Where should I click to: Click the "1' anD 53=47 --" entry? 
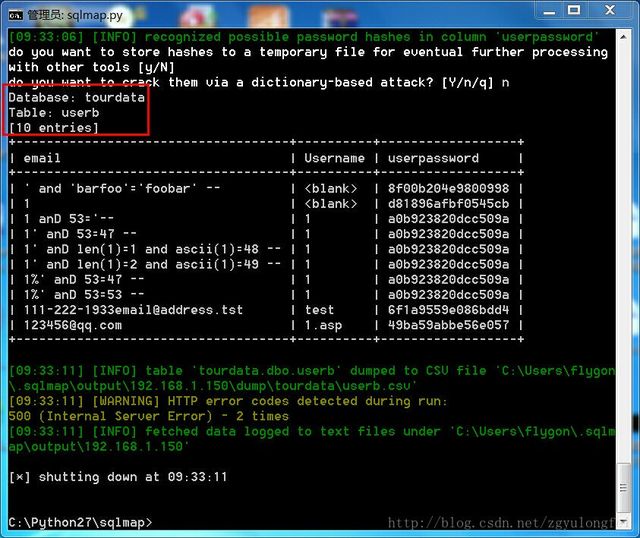[80, 234]
